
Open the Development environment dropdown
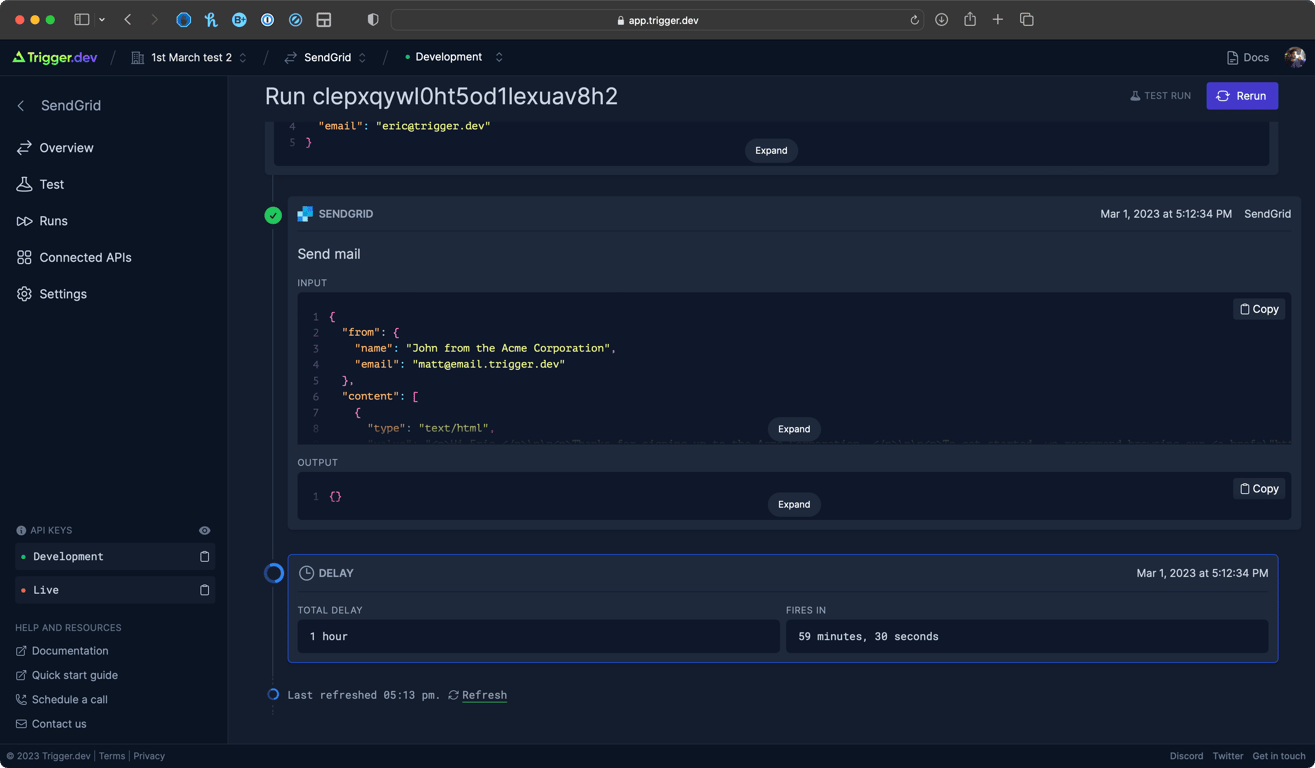point(453,57)
